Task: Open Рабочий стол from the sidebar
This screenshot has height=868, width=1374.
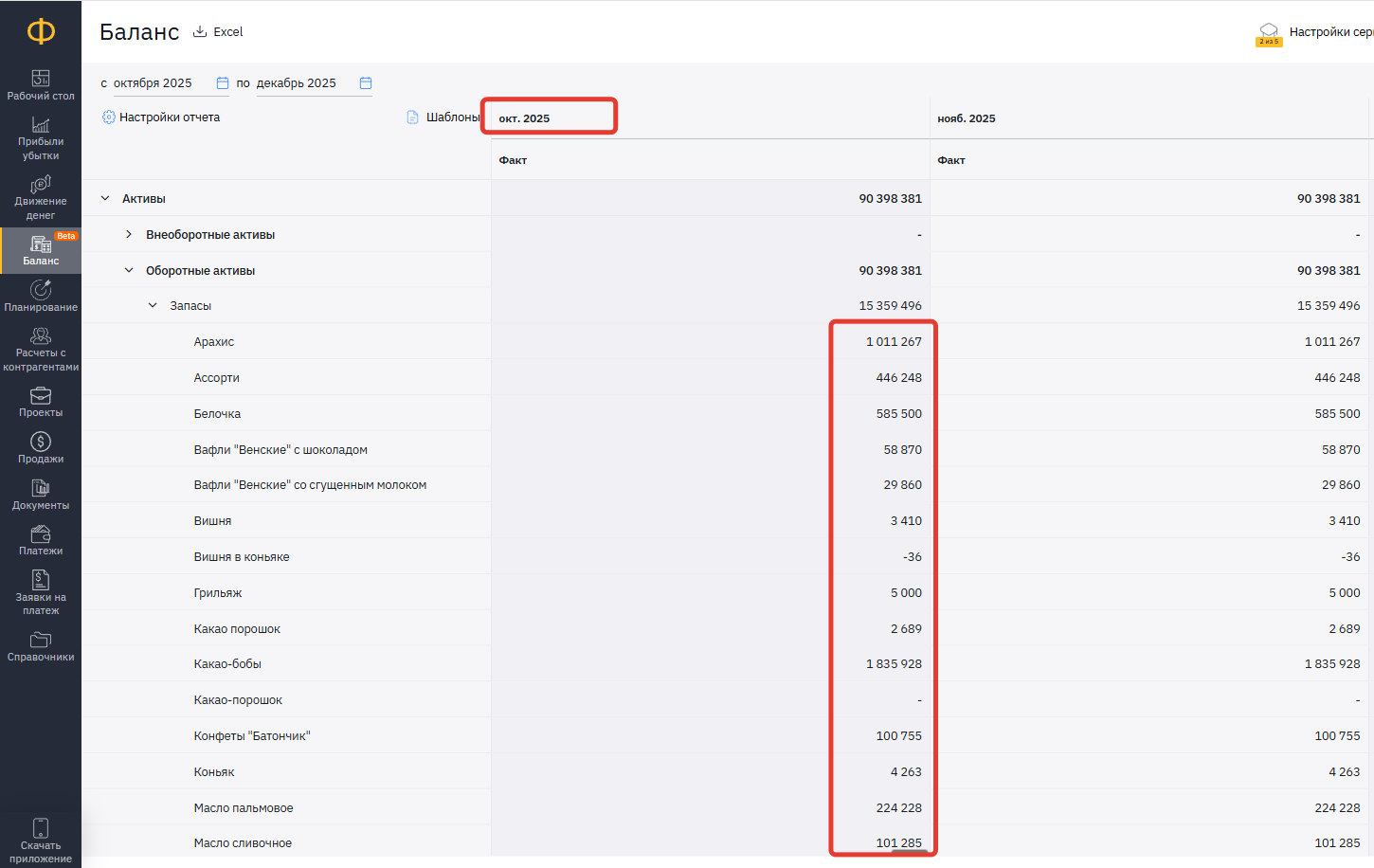Action: (x=41, y=84)
